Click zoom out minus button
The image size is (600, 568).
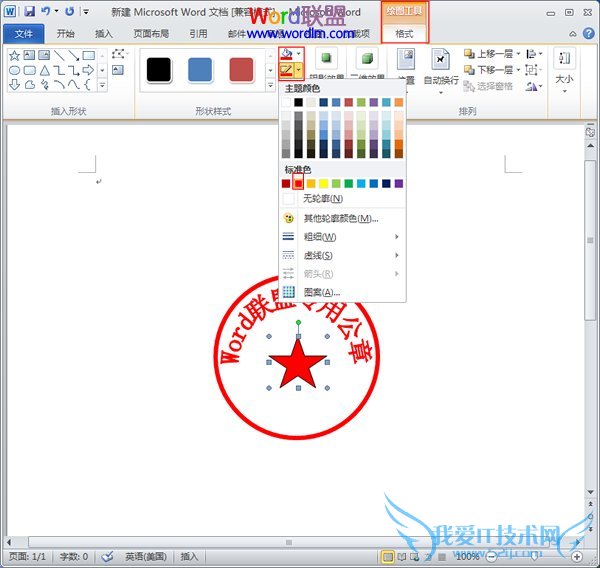click(493, 557)
